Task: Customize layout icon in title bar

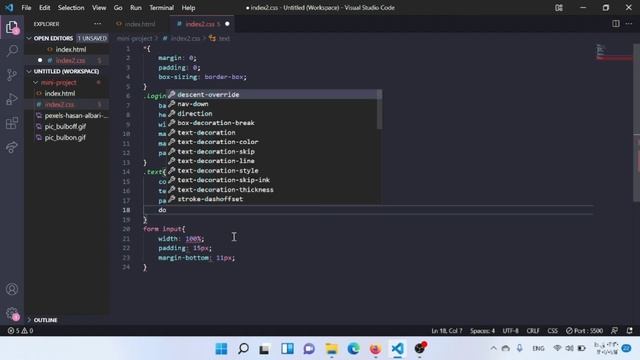Action: (x=559, y=8)
